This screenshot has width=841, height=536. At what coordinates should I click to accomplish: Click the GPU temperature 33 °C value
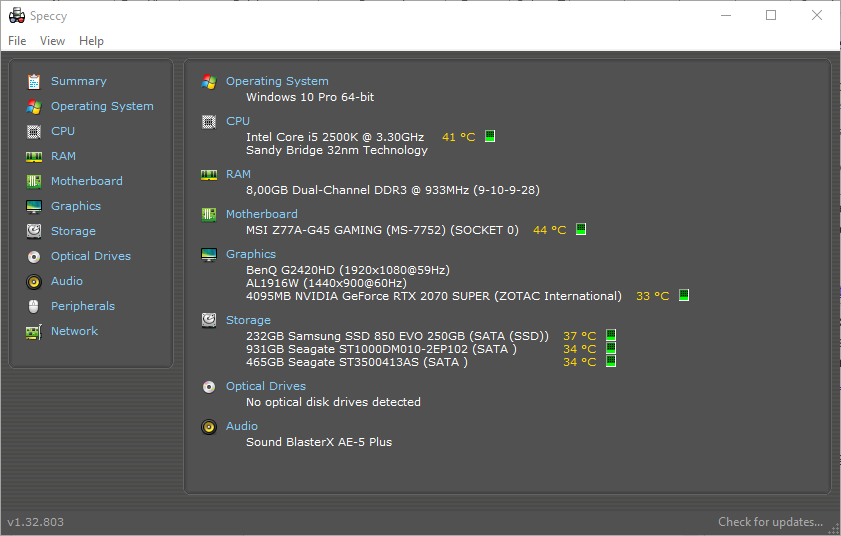coord(653,296)
